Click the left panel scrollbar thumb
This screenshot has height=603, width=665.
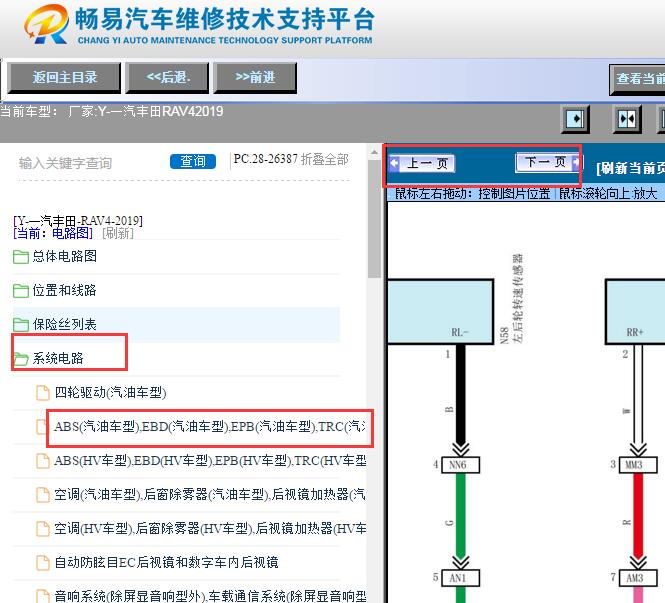click(x=374, y=219)
